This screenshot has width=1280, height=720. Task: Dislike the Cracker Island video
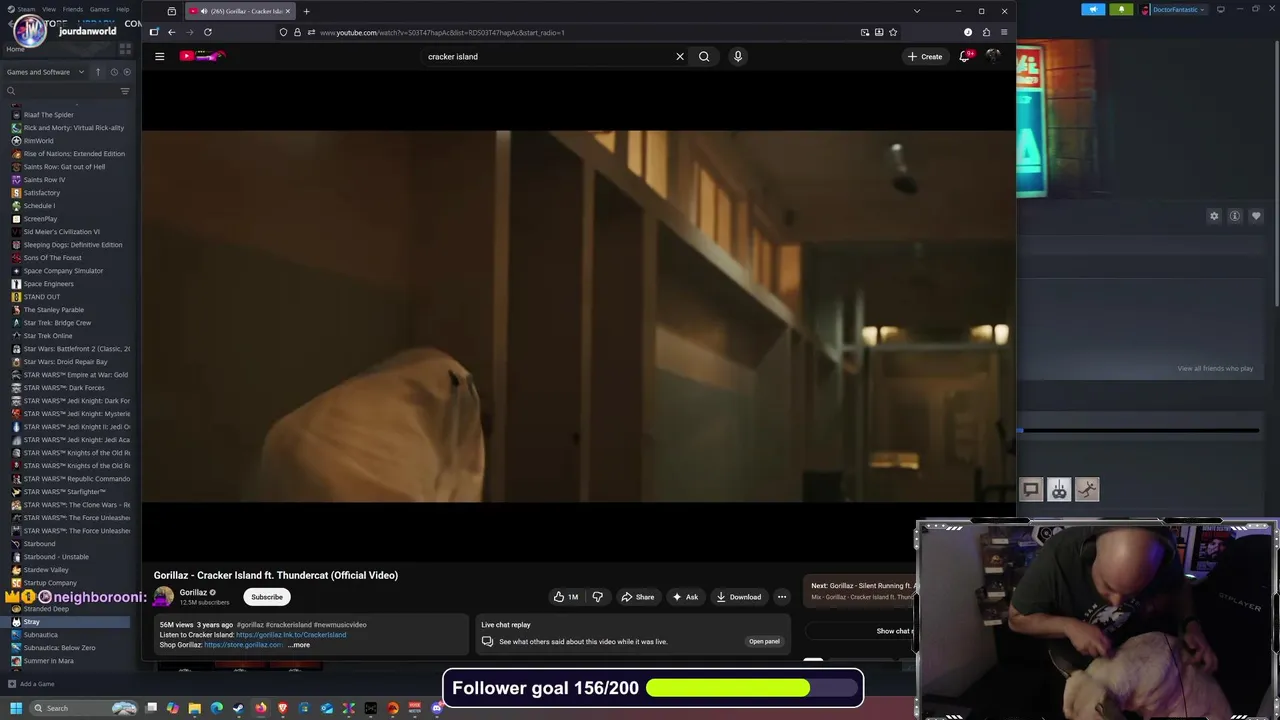point(598,597)
